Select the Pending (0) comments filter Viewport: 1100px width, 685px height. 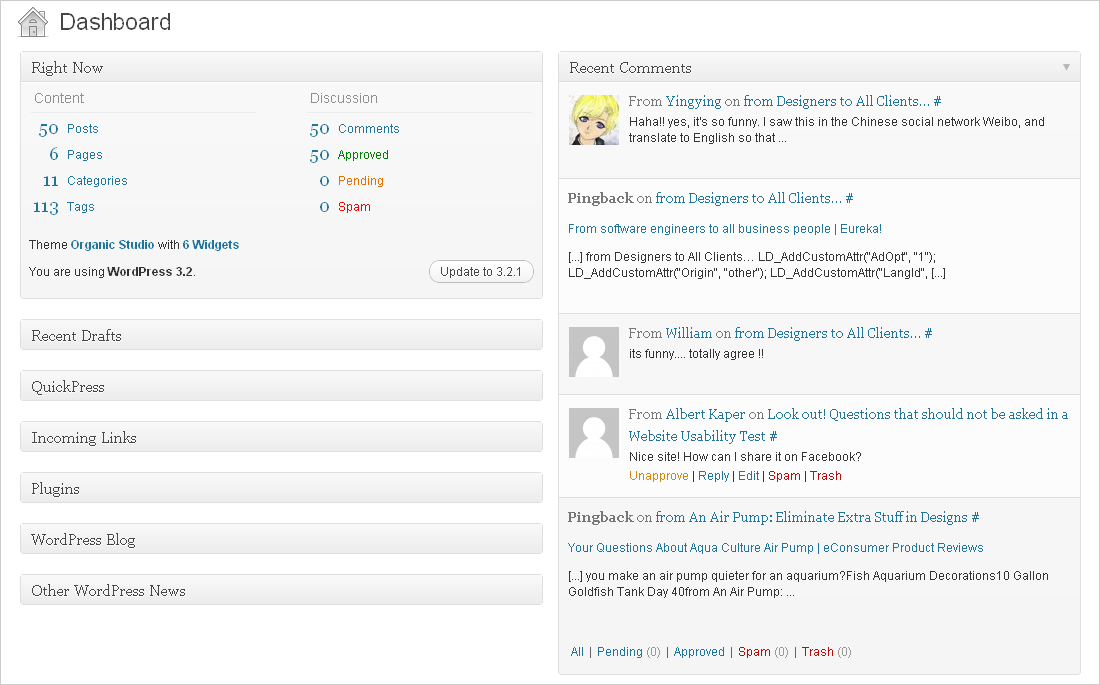tap(629, 652)
